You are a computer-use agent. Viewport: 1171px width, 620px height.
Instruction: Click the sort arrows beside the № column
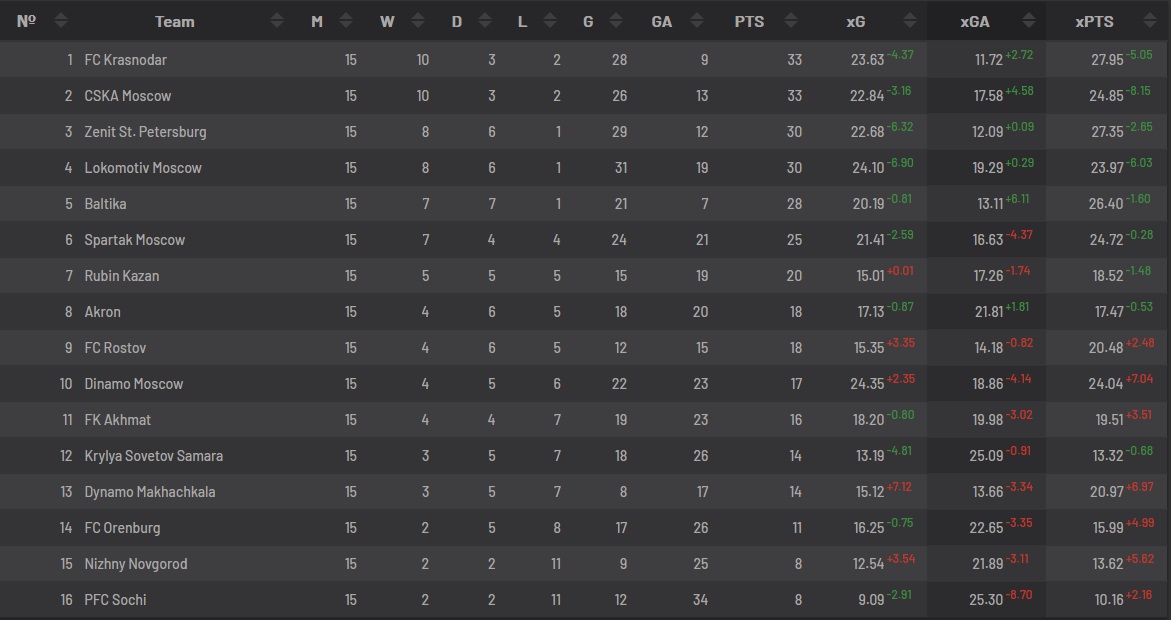(x=61, y=21)
